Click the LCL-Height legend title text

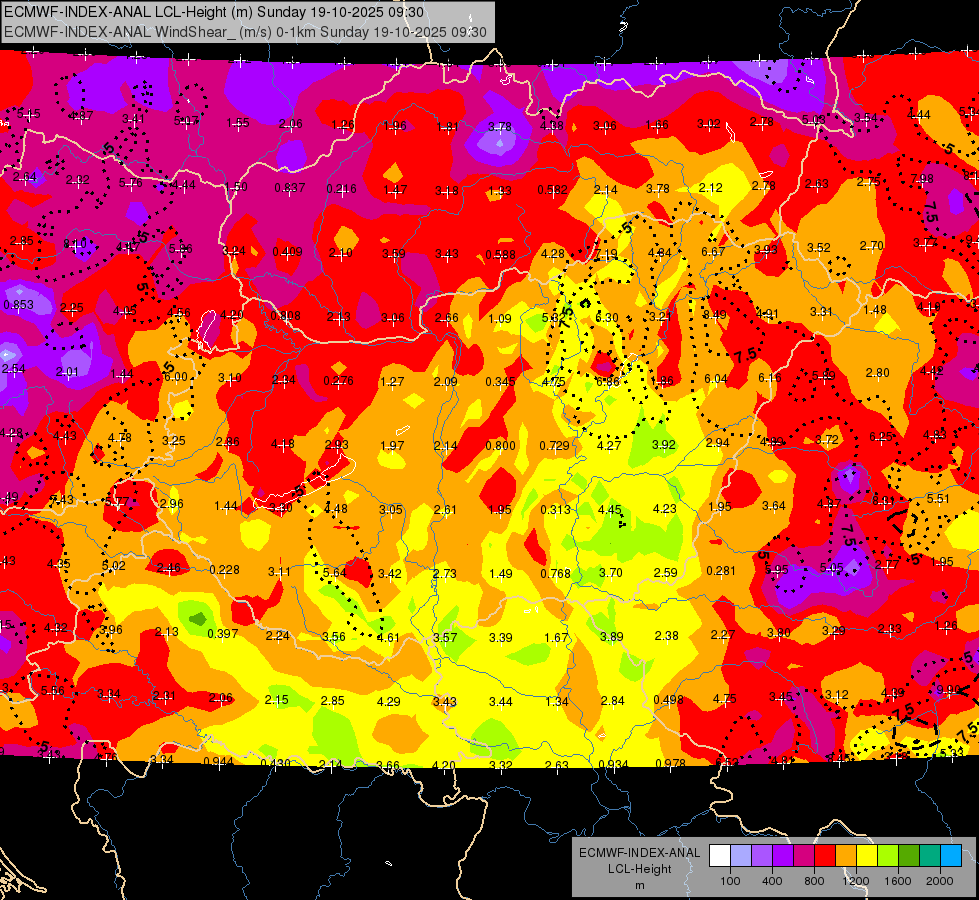pos(639,869)
